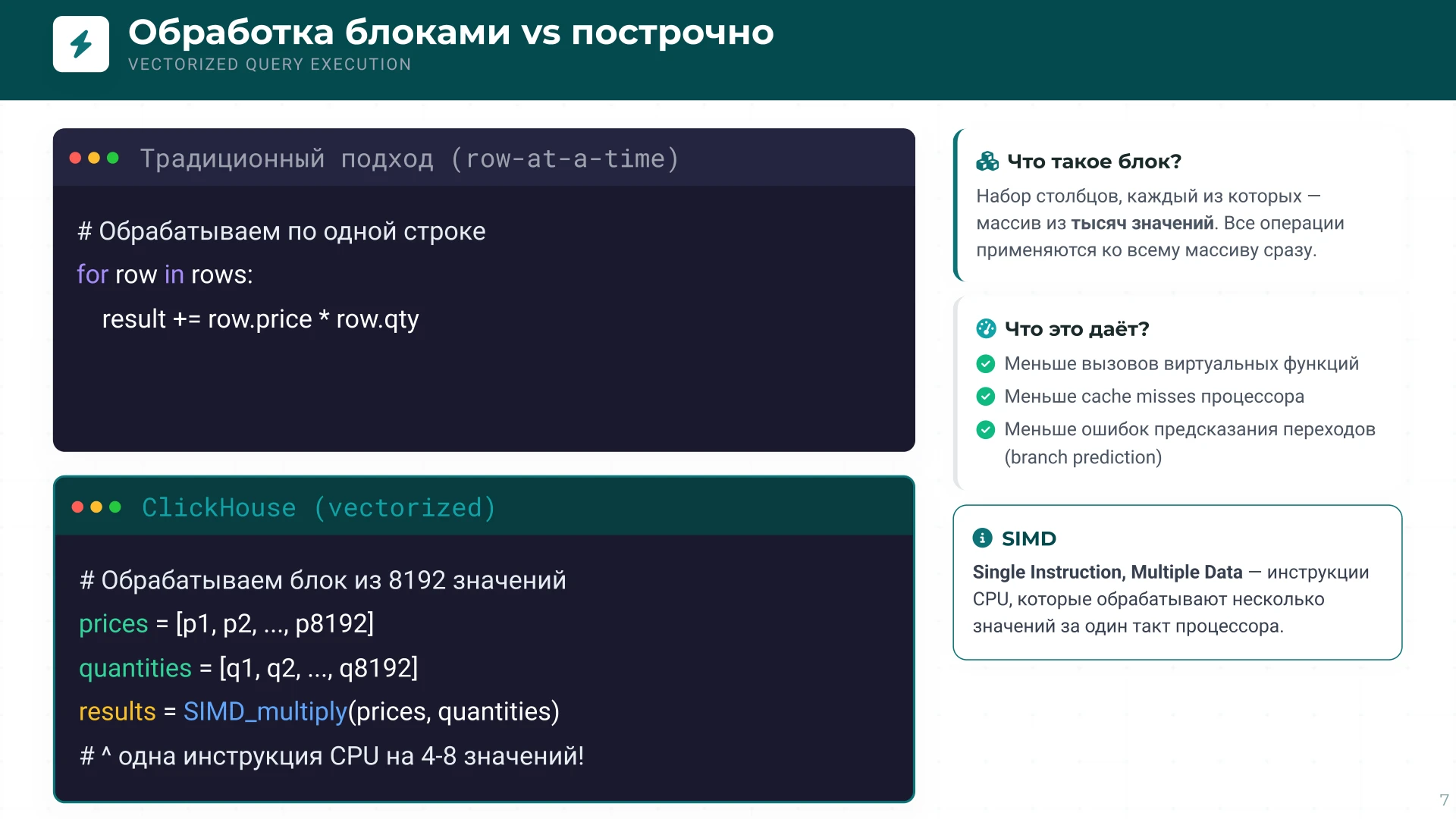
Task: Click code line 'result += row.price * row.qty'
Action: [x=260, y=319]
